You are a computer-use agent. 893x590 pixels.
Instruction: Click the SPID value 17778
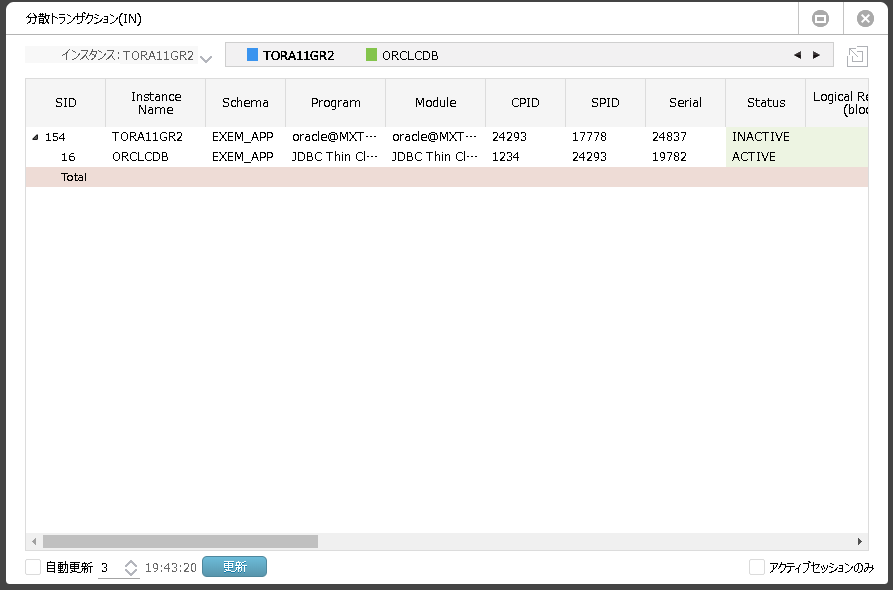point(589,137)
